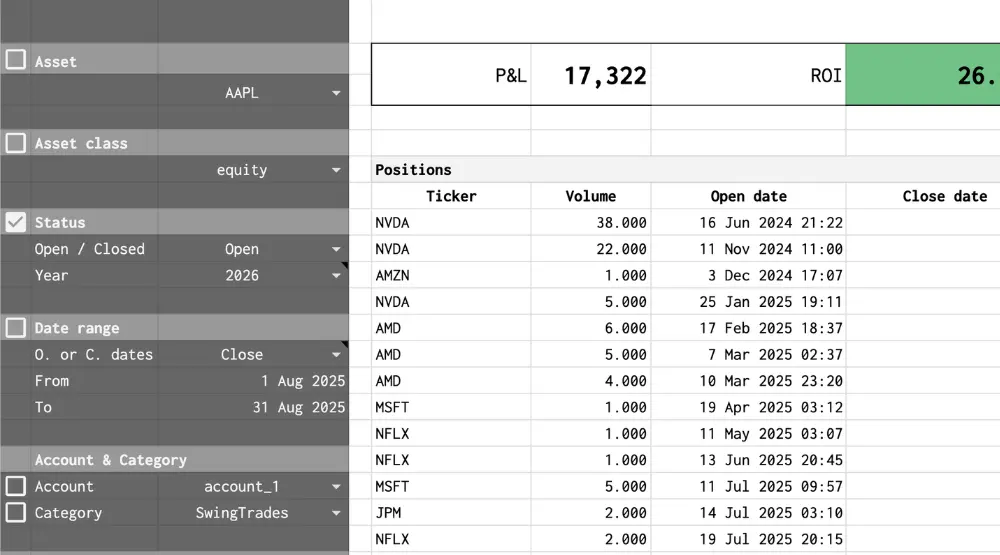This screenshot has height=555, width=1000.
Task: Select the NVDA ticker with volume 38.000
Action: (x=451, y=223)
